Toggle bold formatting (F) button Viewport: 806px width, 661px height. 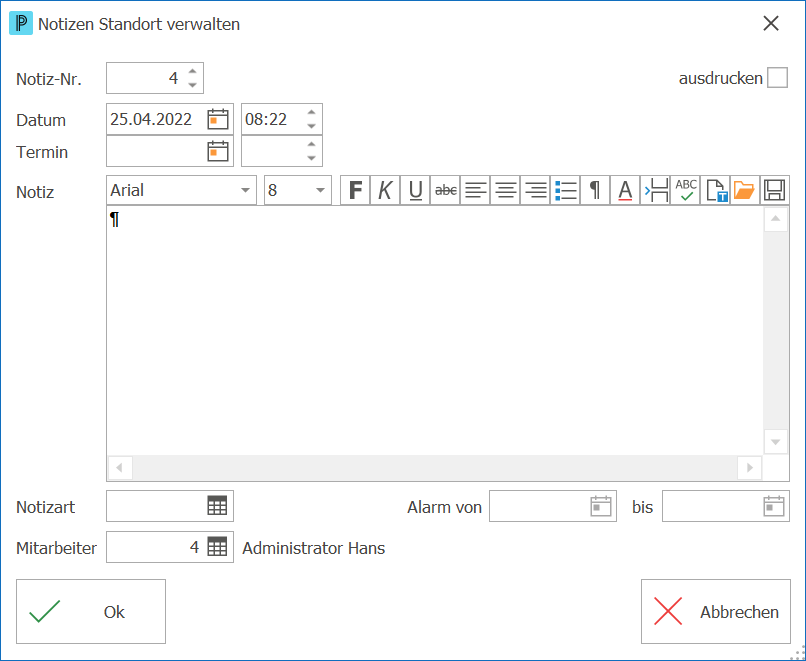click(x=355, y=190)
